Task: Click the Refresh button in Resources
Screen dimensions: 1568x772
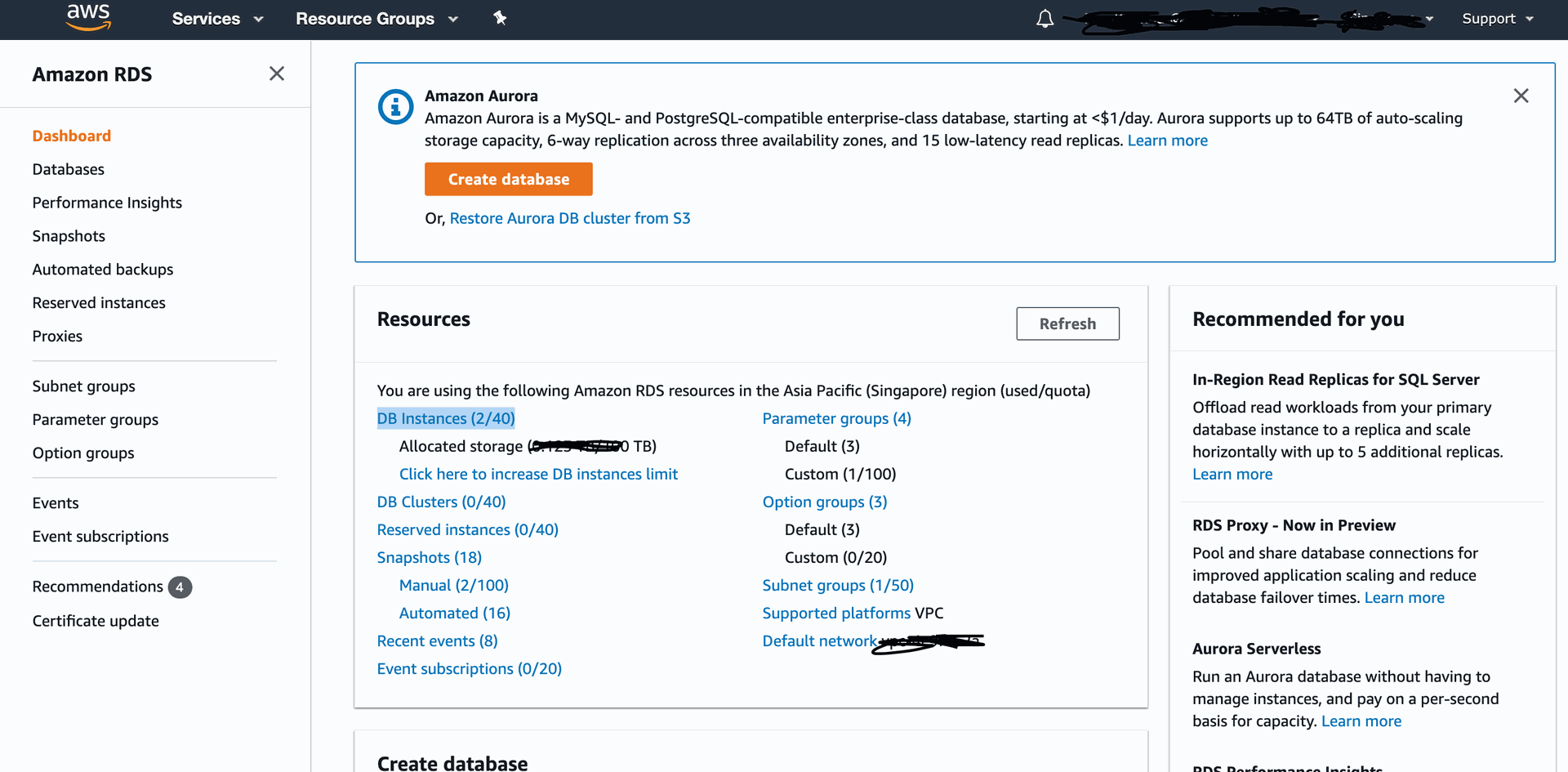Action: pyautogui.click(x=1067, y=324)
